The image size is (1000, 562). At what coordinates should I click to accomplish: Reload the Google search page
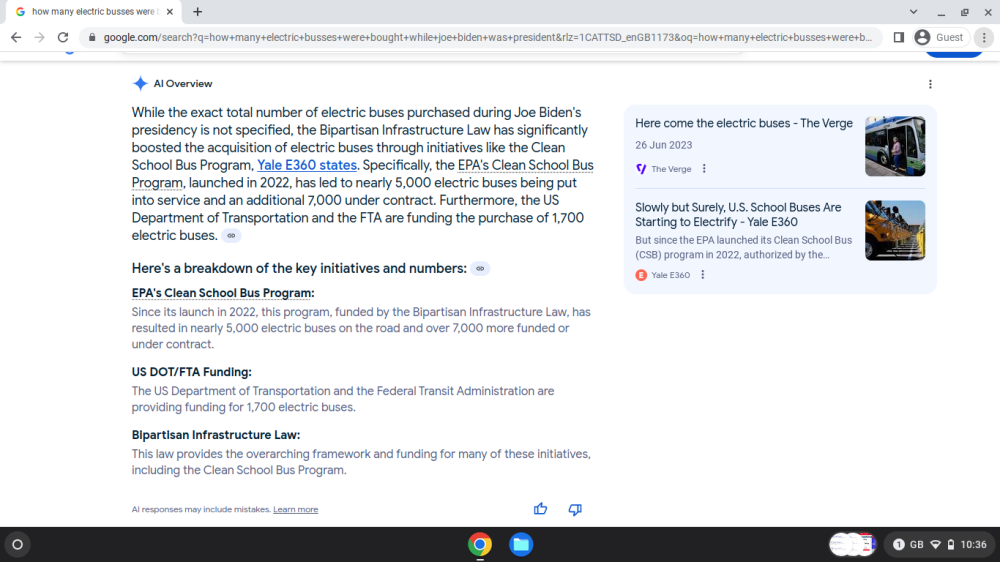(62, 38)
